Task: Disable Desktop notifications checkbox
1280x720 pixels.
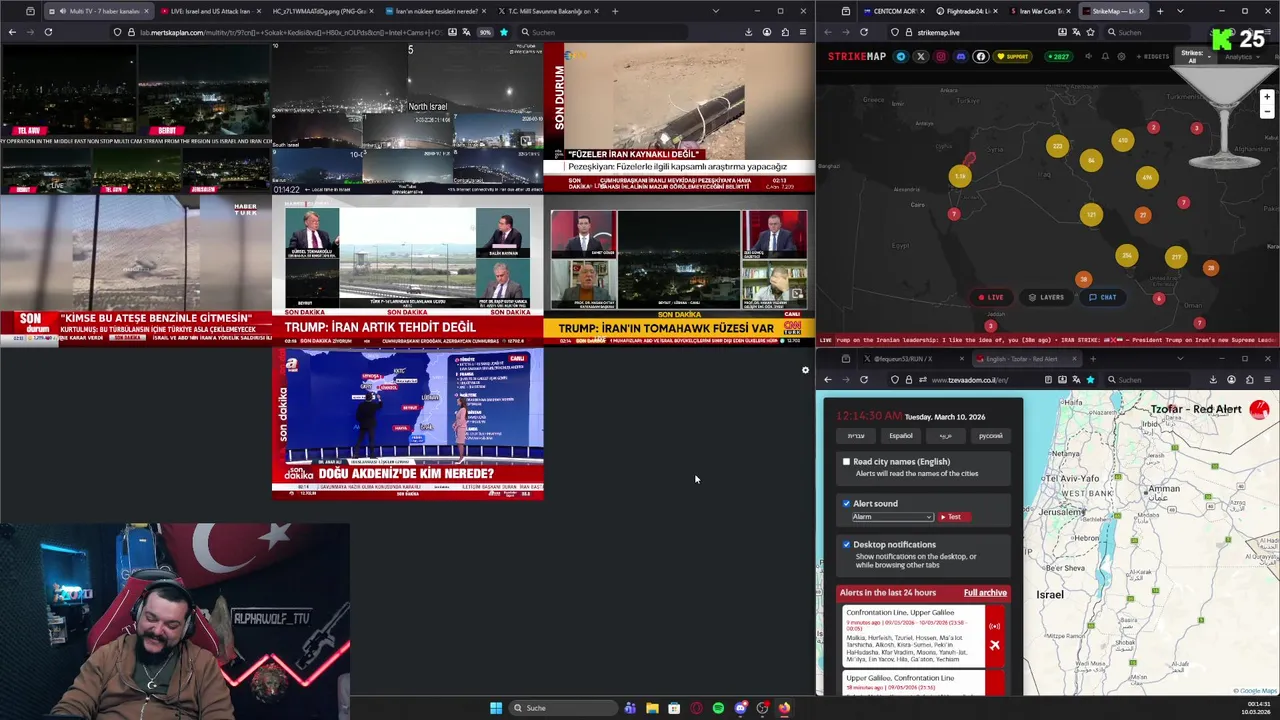Action: point(846,544)
